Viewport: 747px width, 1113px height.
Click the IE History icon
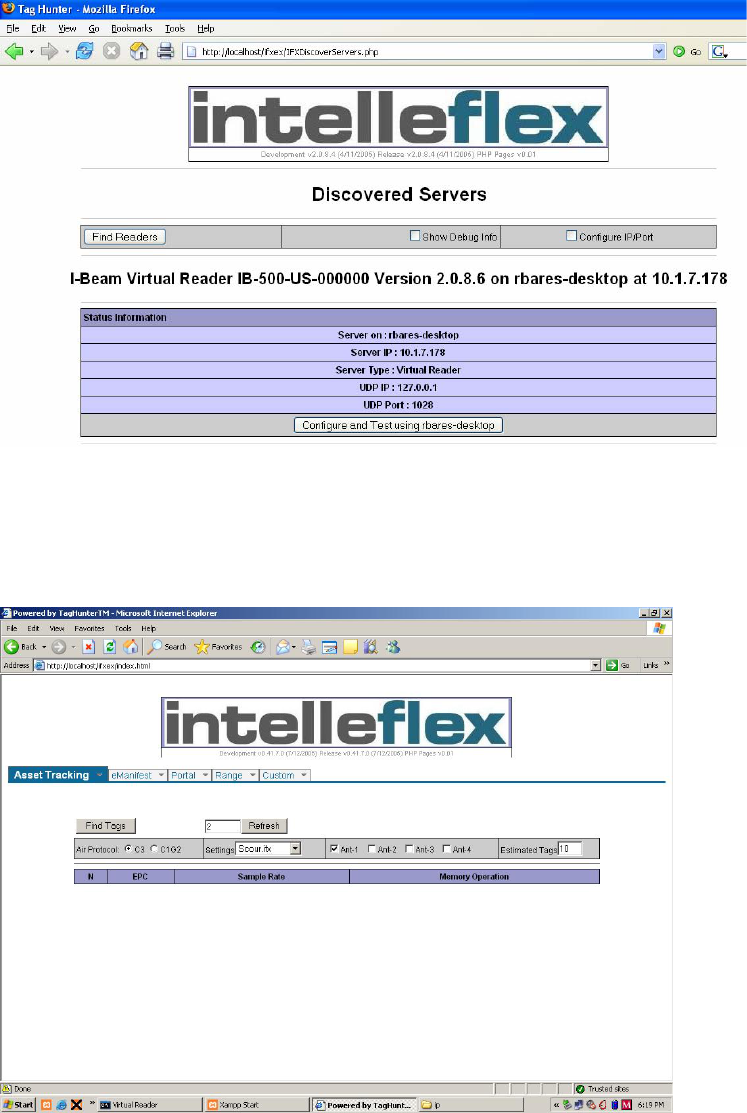(258, 647)
